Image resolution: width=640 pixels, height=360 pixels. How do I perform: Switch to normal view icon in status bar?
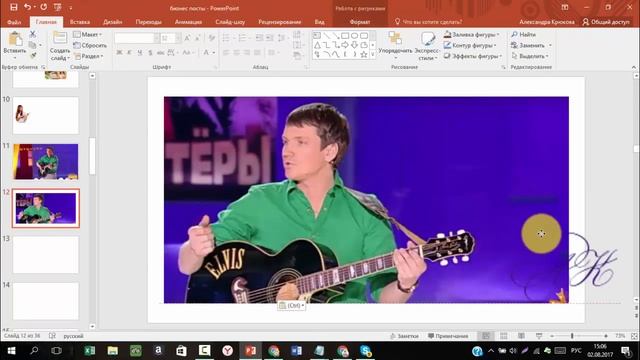click(x=486, y=336)
